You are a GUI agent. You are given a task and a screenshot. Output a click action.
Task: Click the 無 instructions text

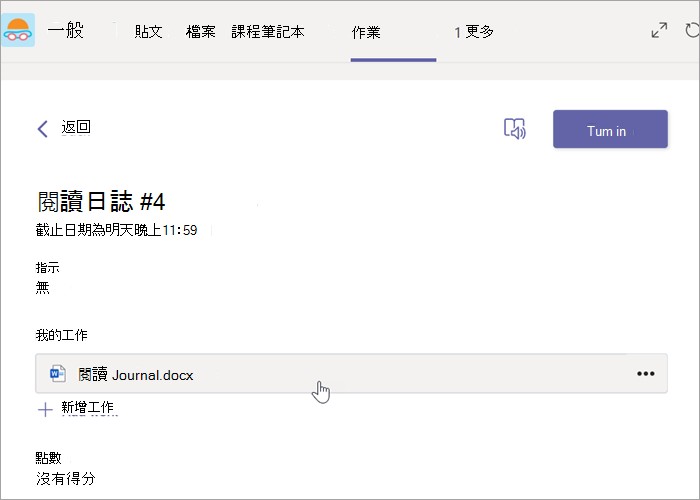(42, 288)
